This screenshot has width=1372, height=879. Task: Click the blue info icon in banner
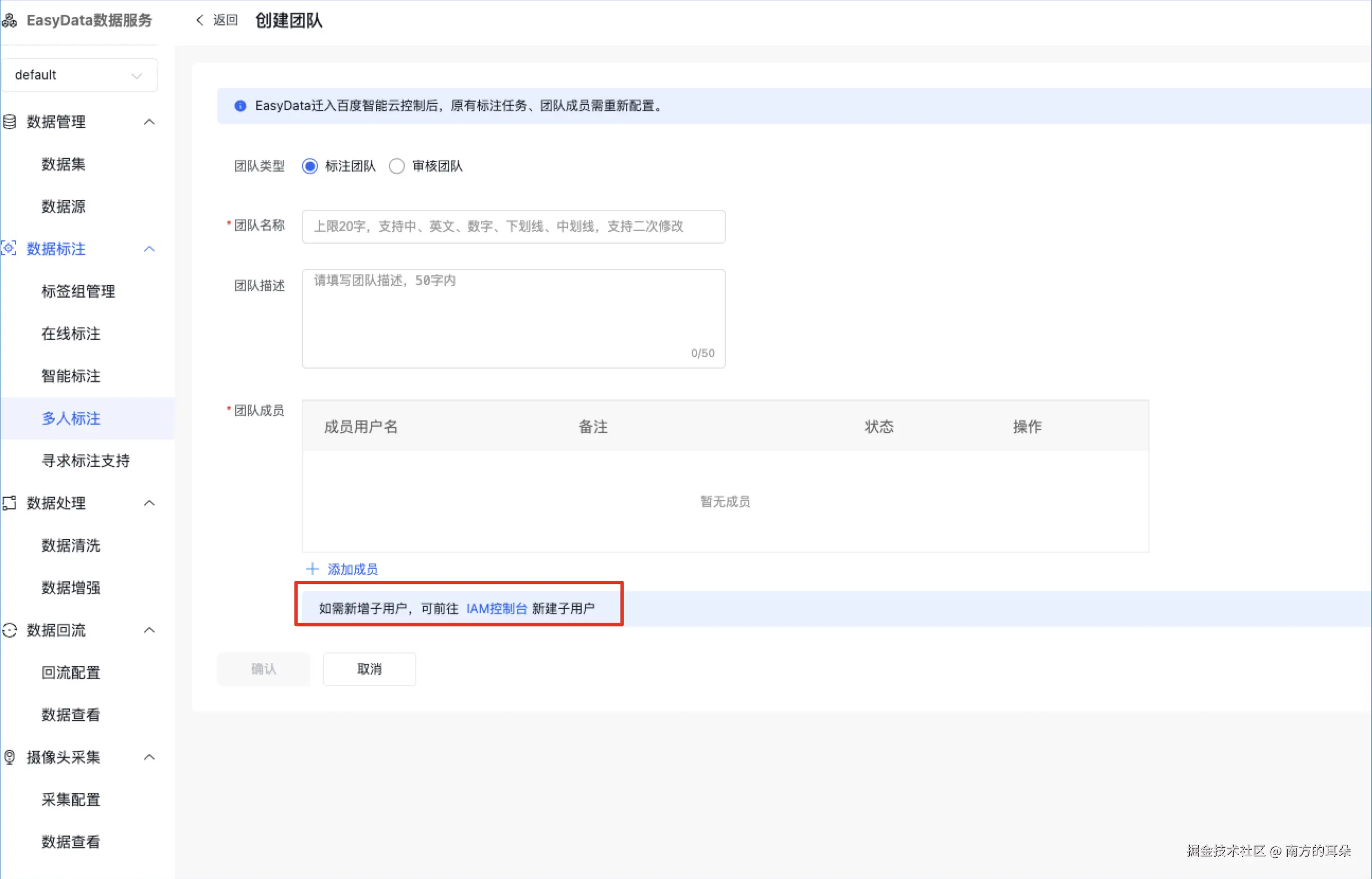(x=240, y=105)
